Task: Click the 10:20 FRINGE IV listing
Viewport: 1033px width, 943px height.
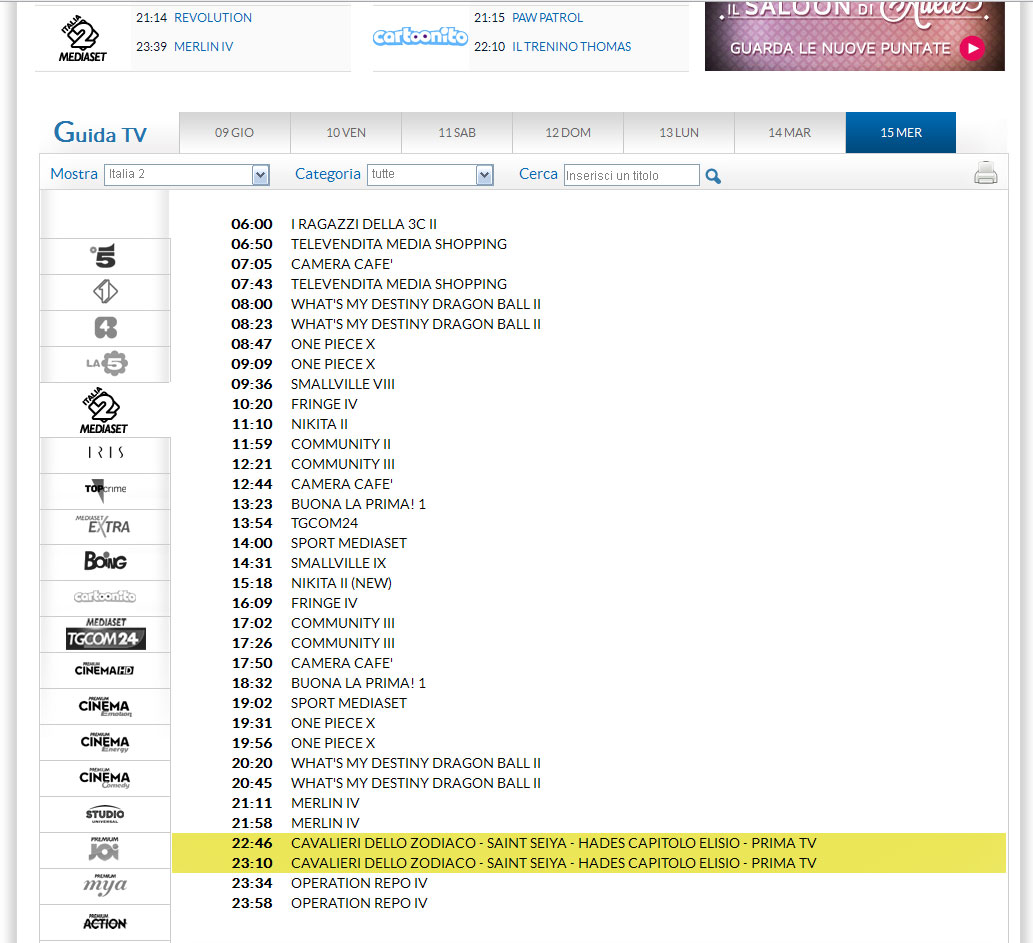Action: point(324,404)
